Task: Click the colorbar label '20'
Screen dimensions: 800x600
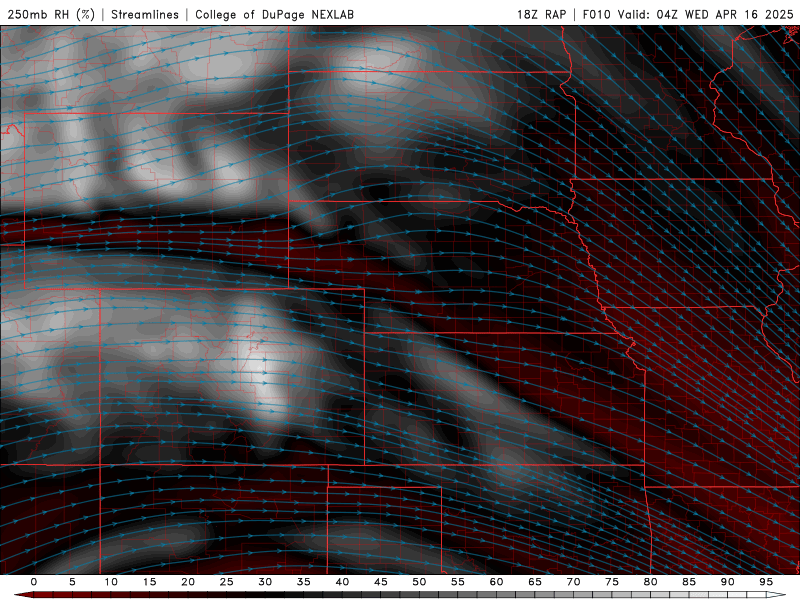Action: click(x=188, y=582)
